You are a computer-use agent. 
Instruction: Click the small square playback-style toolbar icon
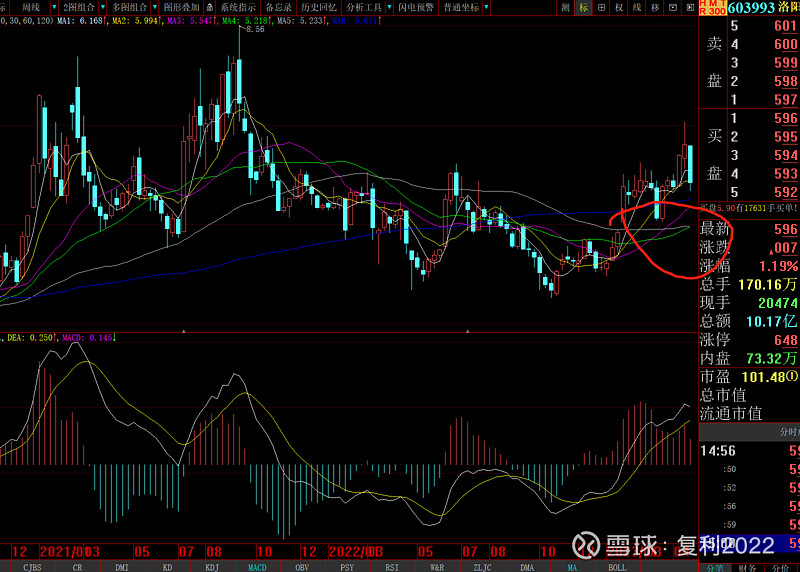(673, 7)
